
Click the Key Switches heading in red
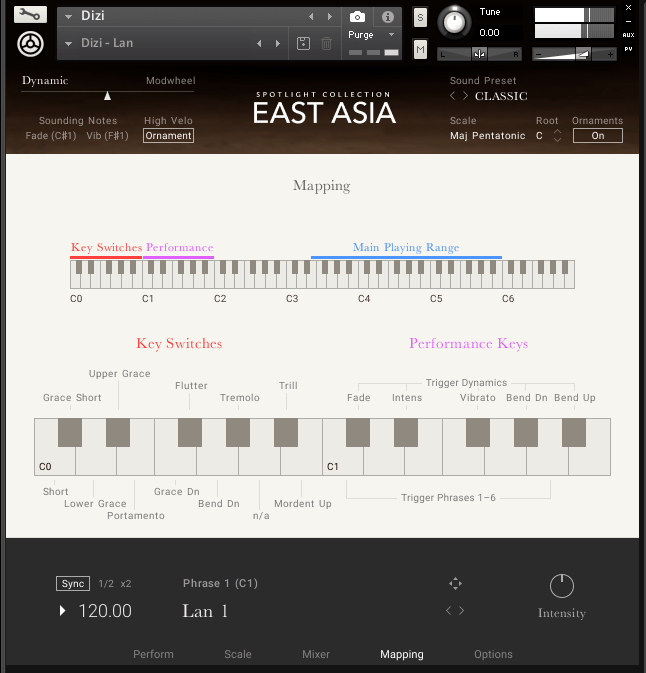(179, 343)
